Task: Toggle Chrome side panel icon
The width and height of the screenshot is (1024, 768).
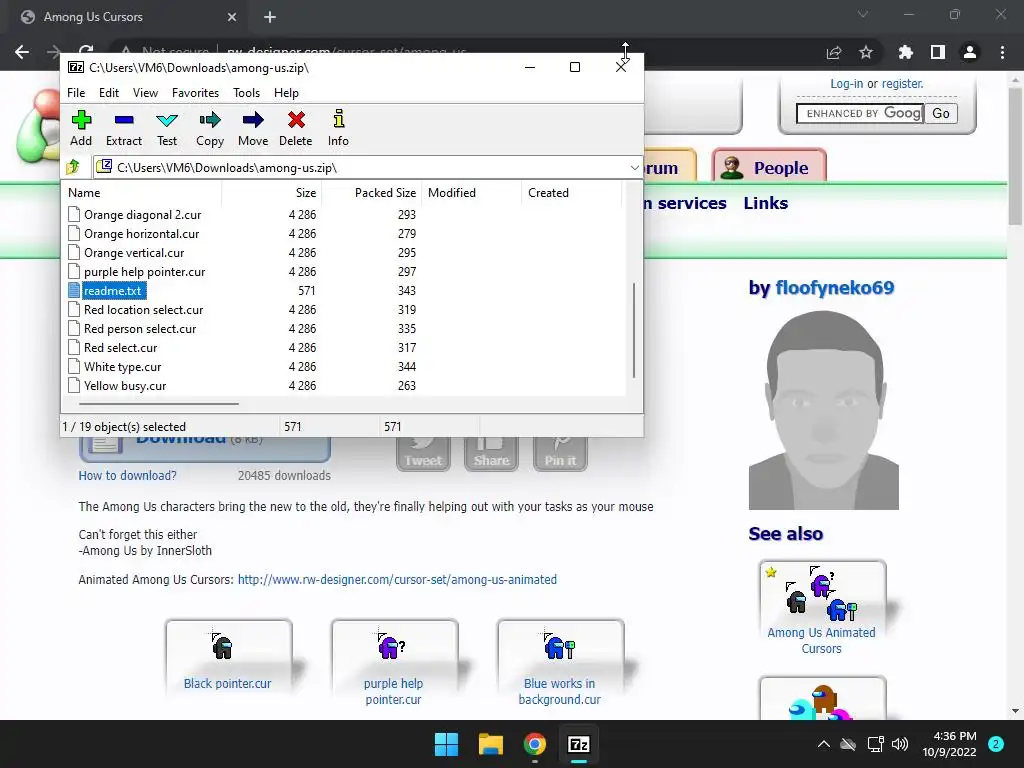Action: point(938,52)
